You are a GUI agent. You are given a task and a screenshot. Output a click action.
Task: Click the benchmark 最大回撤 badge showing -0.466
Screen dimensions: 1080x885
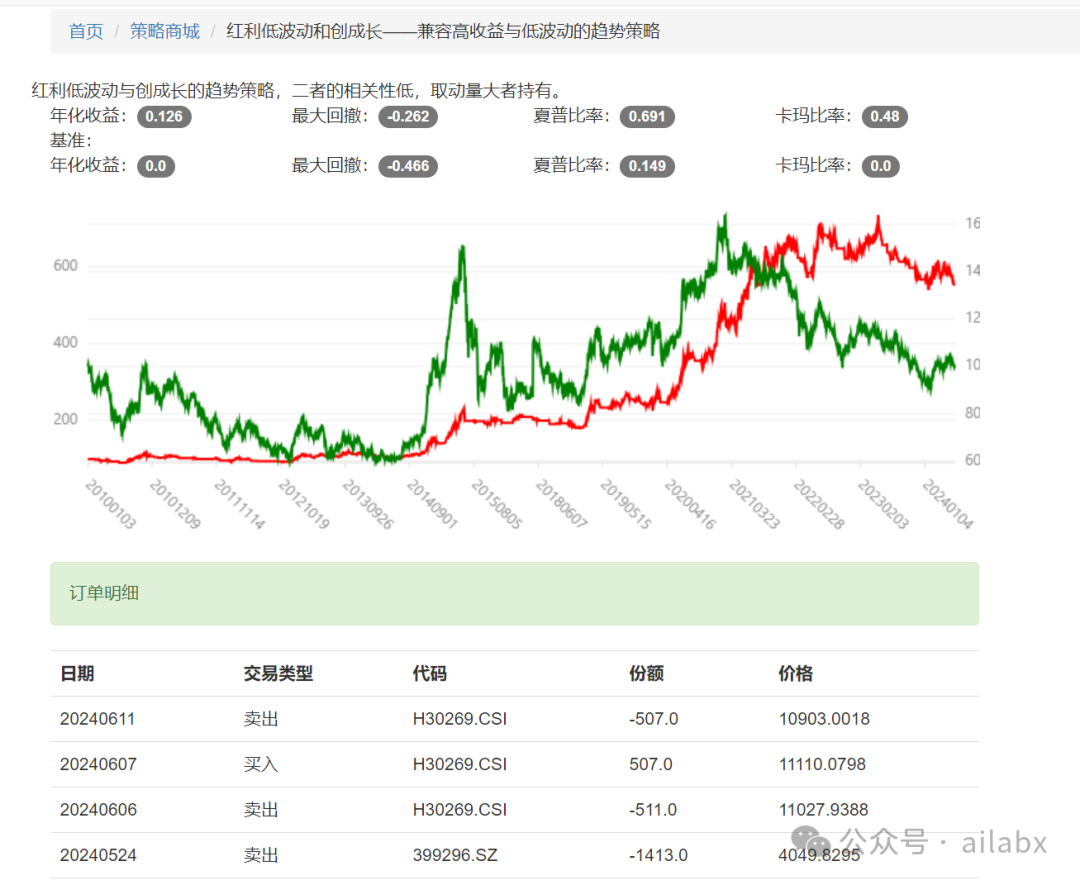click(x=408, y=166)
